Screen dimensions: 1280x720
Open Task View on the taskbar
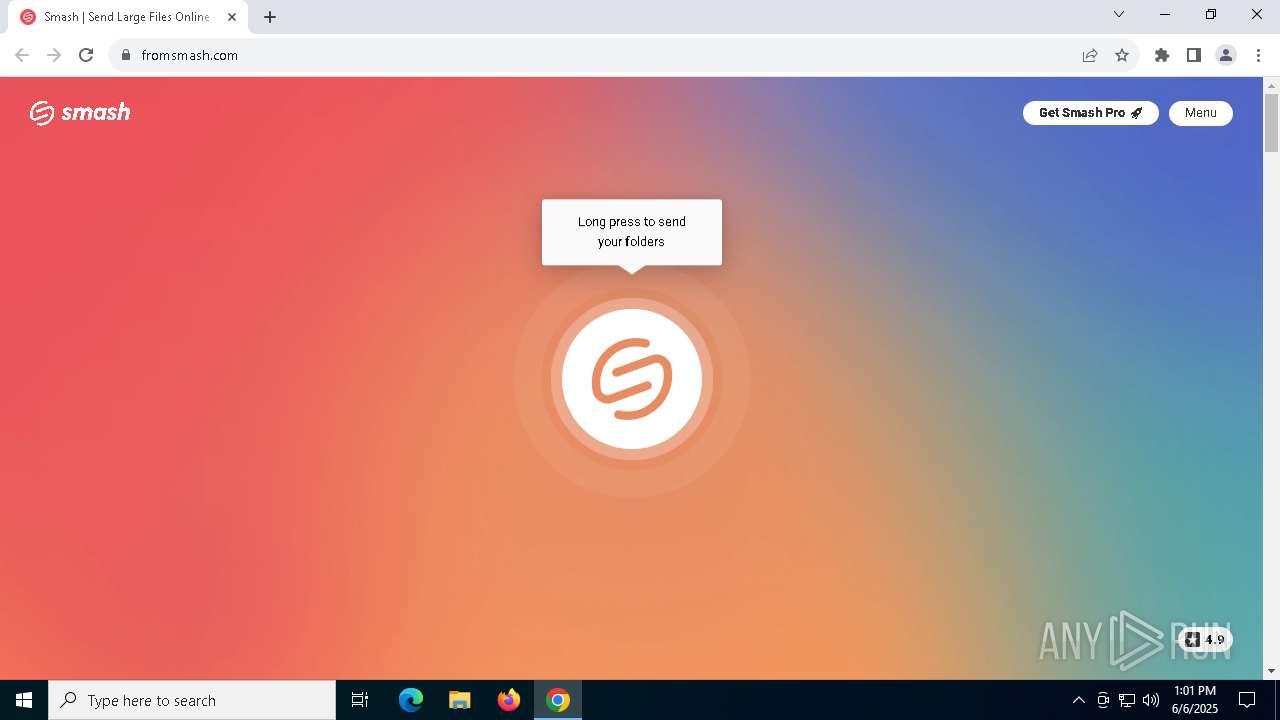tap(360, 700)
